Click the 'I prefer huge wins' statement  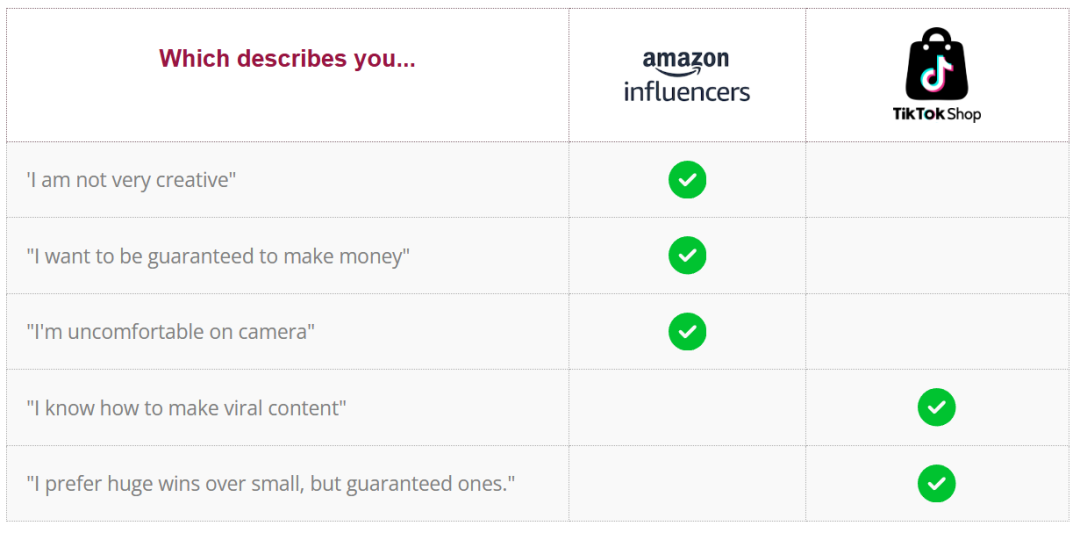[x=271, y=484]
